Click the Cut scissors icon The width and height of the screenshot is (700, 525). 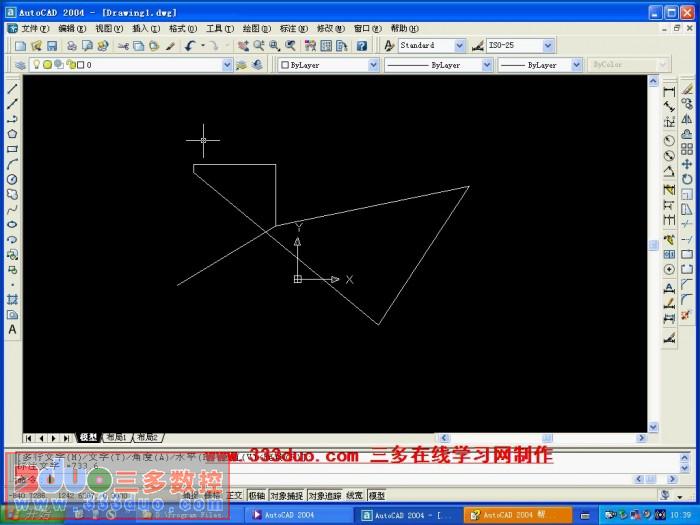tap(123, 46)
